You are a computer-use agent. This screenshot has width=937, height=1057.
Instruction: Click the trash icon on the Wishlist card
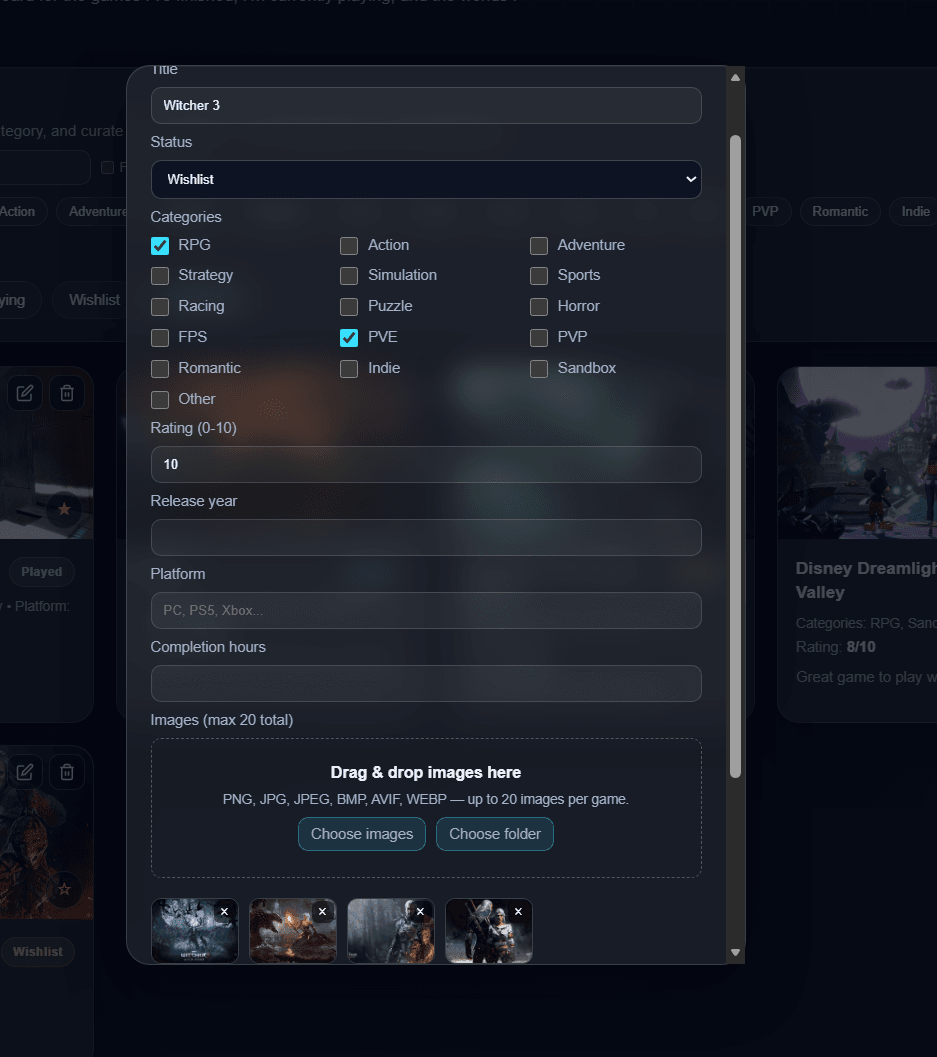(x=67, y=772)
